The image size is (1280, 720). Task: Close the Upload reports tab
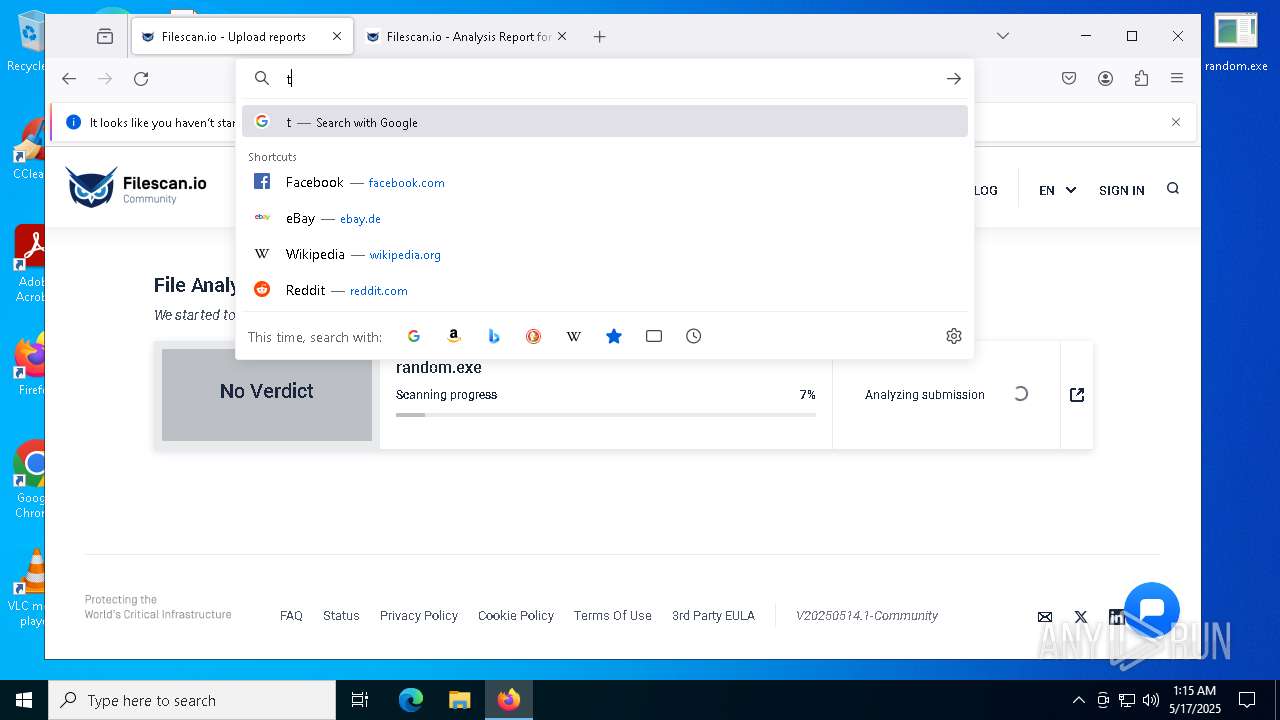point(337,36)
